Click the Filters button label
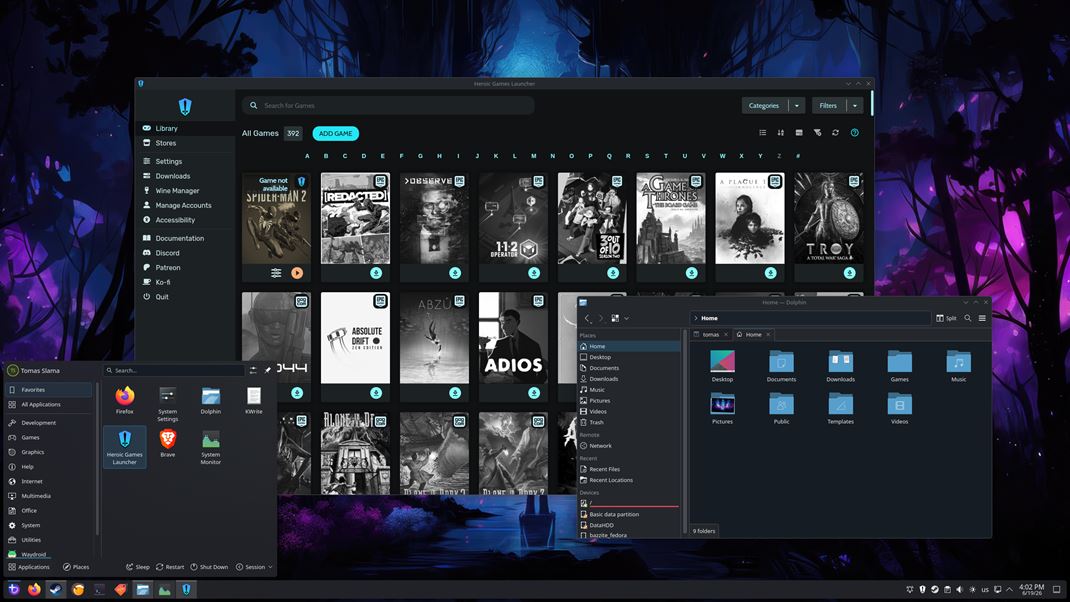1070x602 pixels. click(828, 106)
